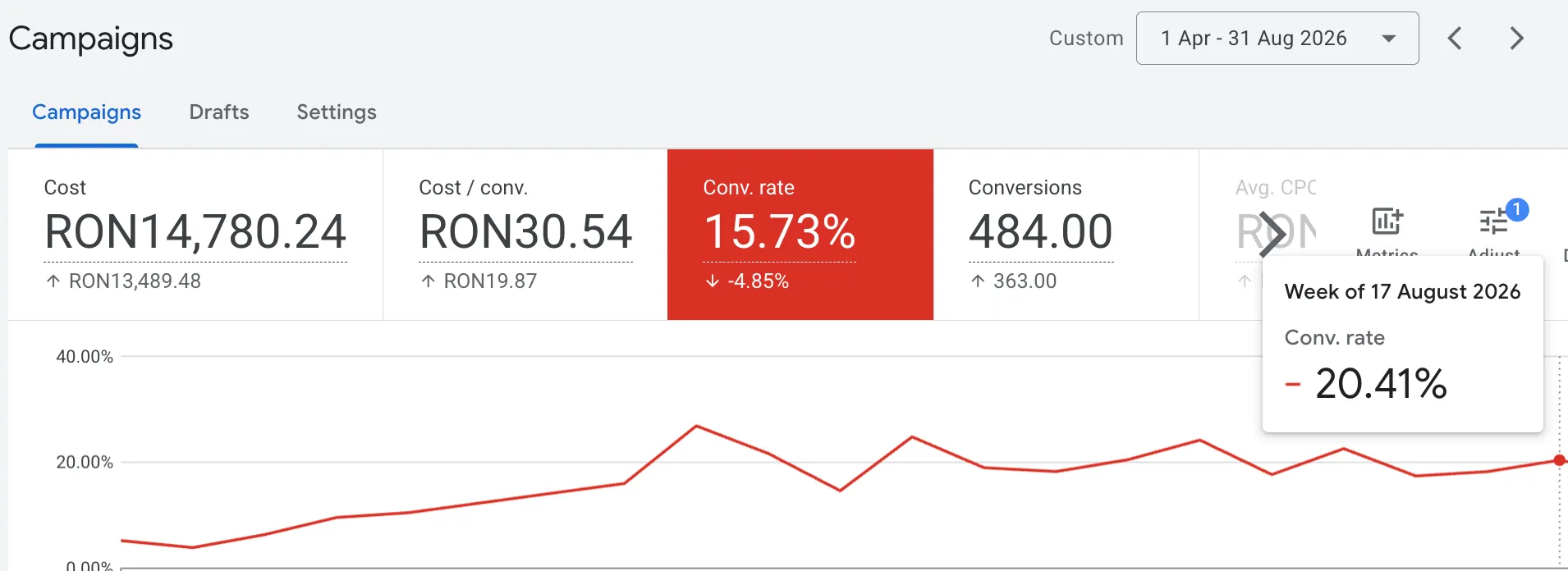The height and width of the screenshot is (571, 1568).
Task: Click the red data point on chart
Action: pyautogui.click(x=1559, y=460)
